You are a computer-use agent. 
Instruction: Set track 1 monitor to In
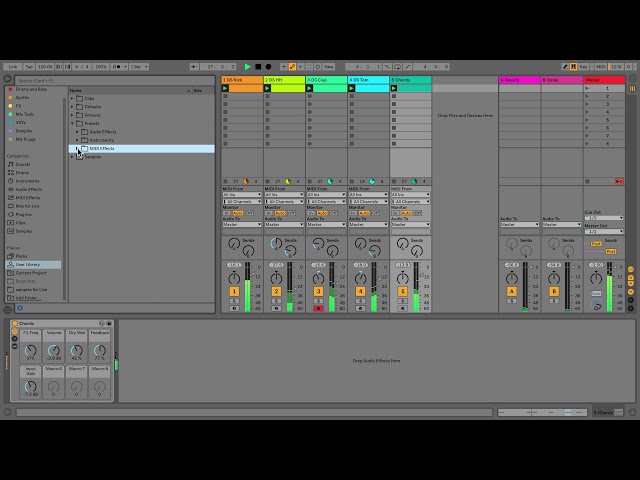(x=227, y=213)
